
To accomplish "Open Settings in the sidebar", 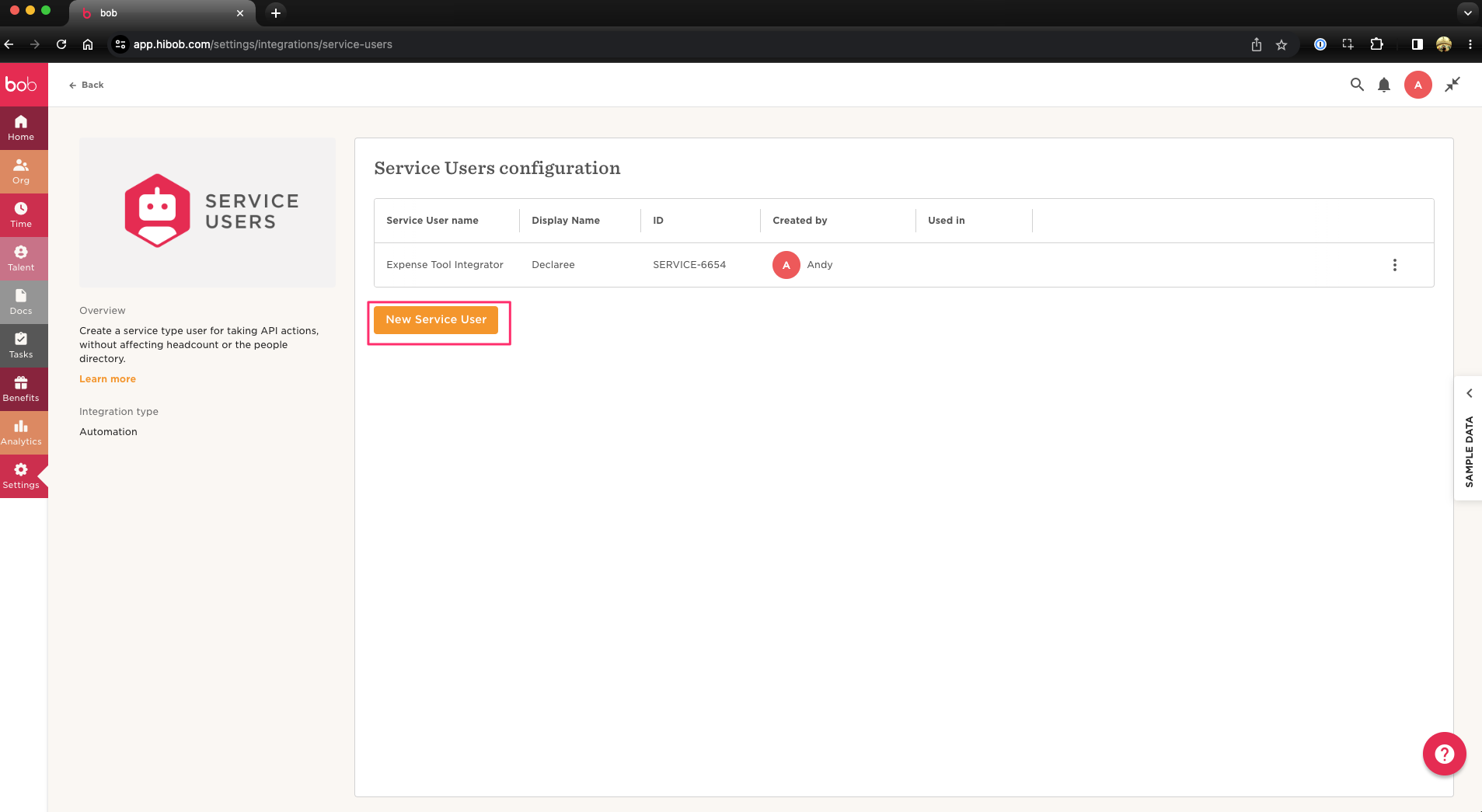I will [x=21, y=476].
